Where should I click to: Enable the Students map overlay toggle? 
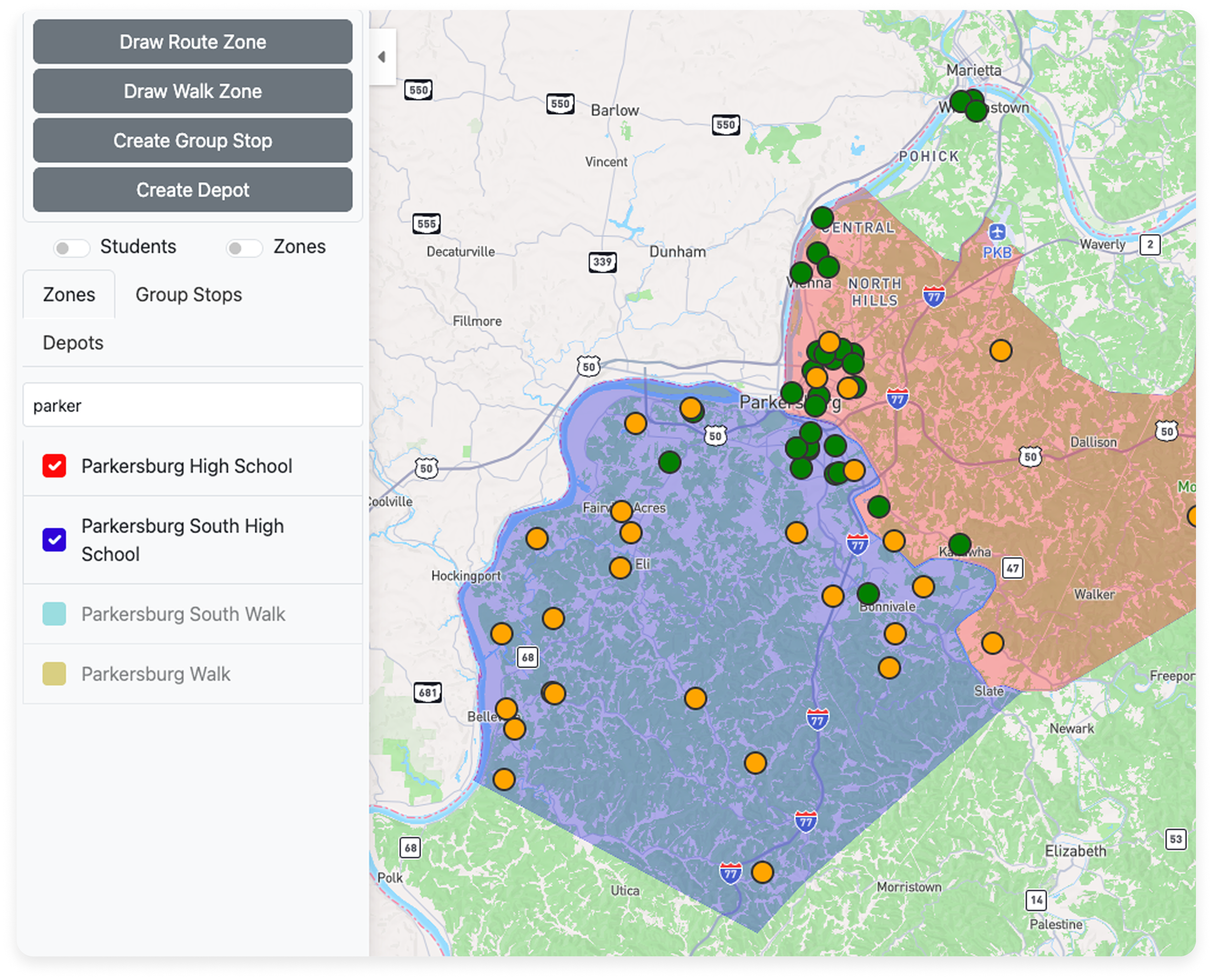tap(72, 247)
